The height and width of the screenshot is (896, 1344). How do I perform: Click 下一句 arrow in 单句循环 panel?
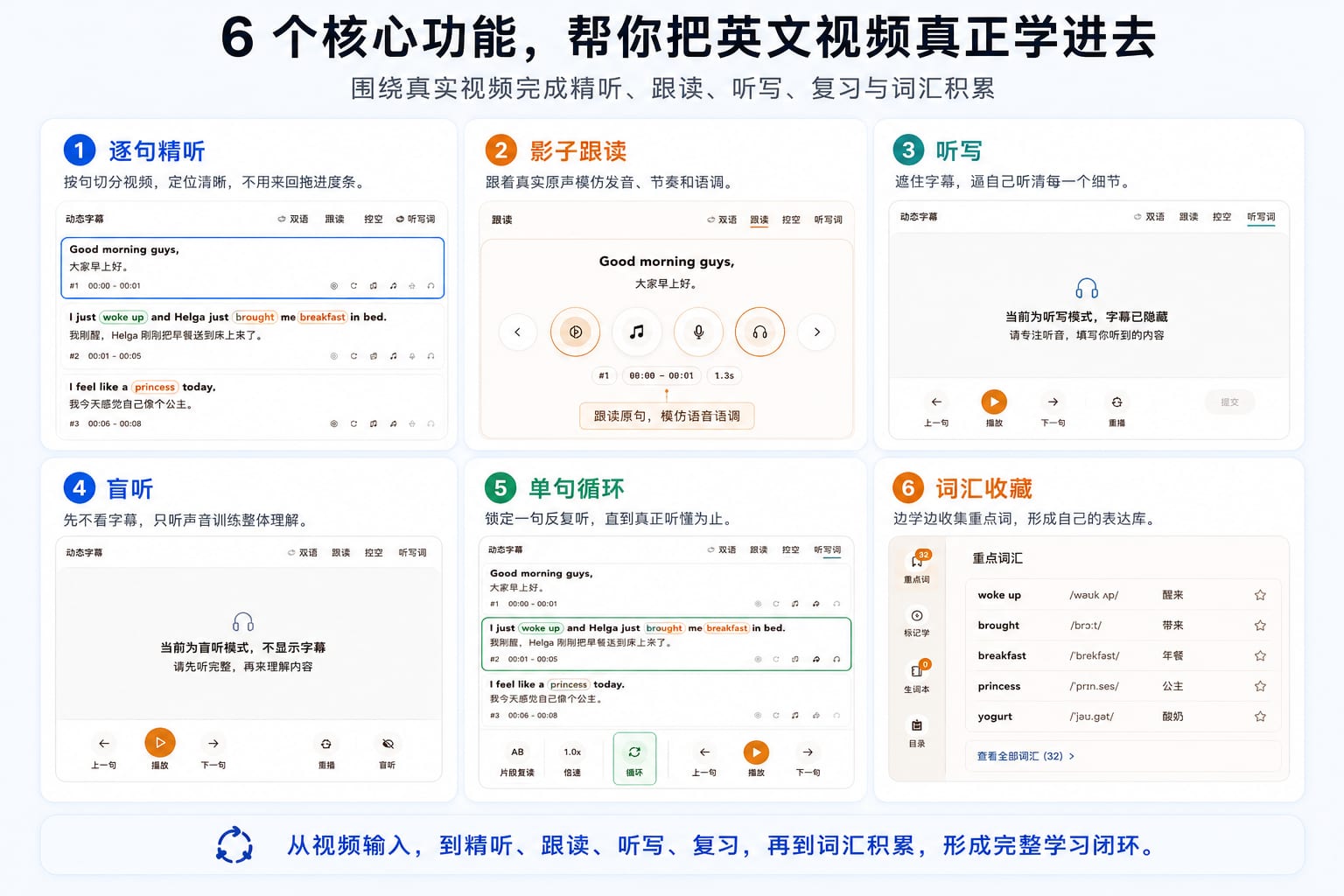pos(808,752)
